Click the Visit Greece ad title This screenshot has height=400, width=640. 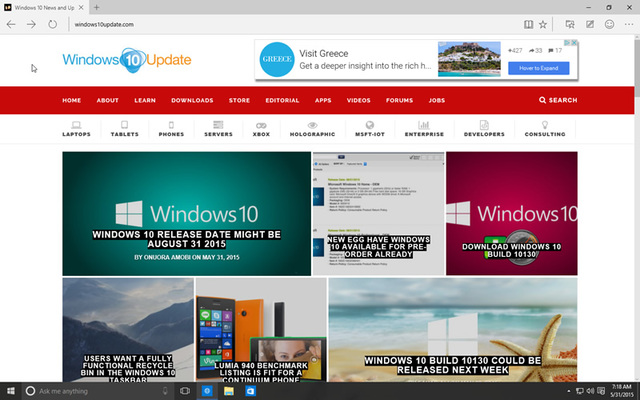[x=324, y=53]
